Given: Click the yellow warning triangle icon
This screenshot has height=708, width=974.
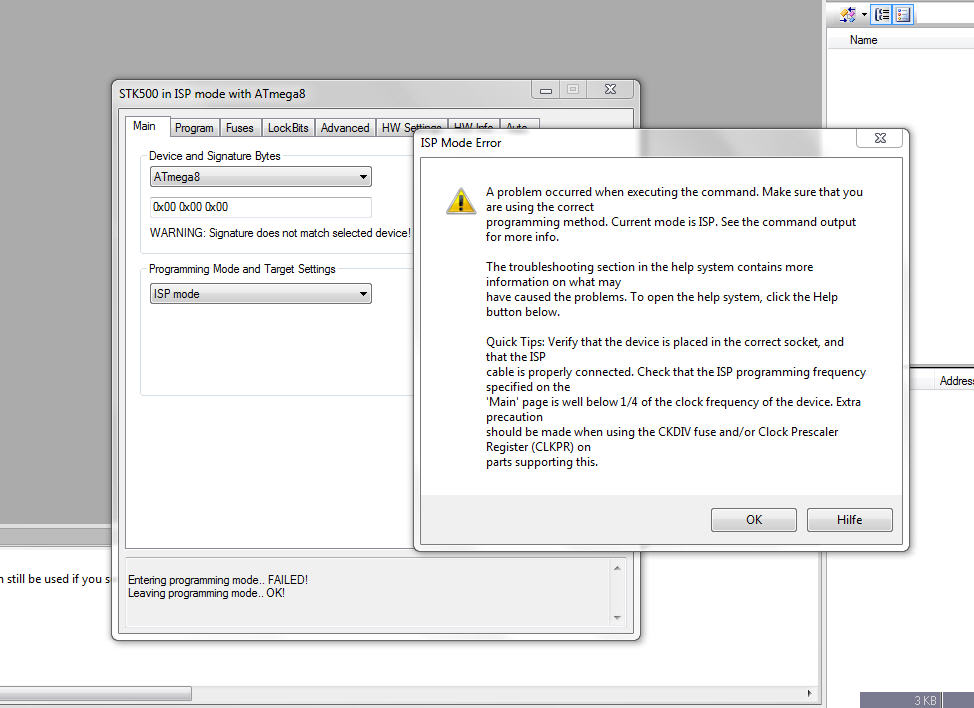Looking at the screenshot, I should [461, 202].
